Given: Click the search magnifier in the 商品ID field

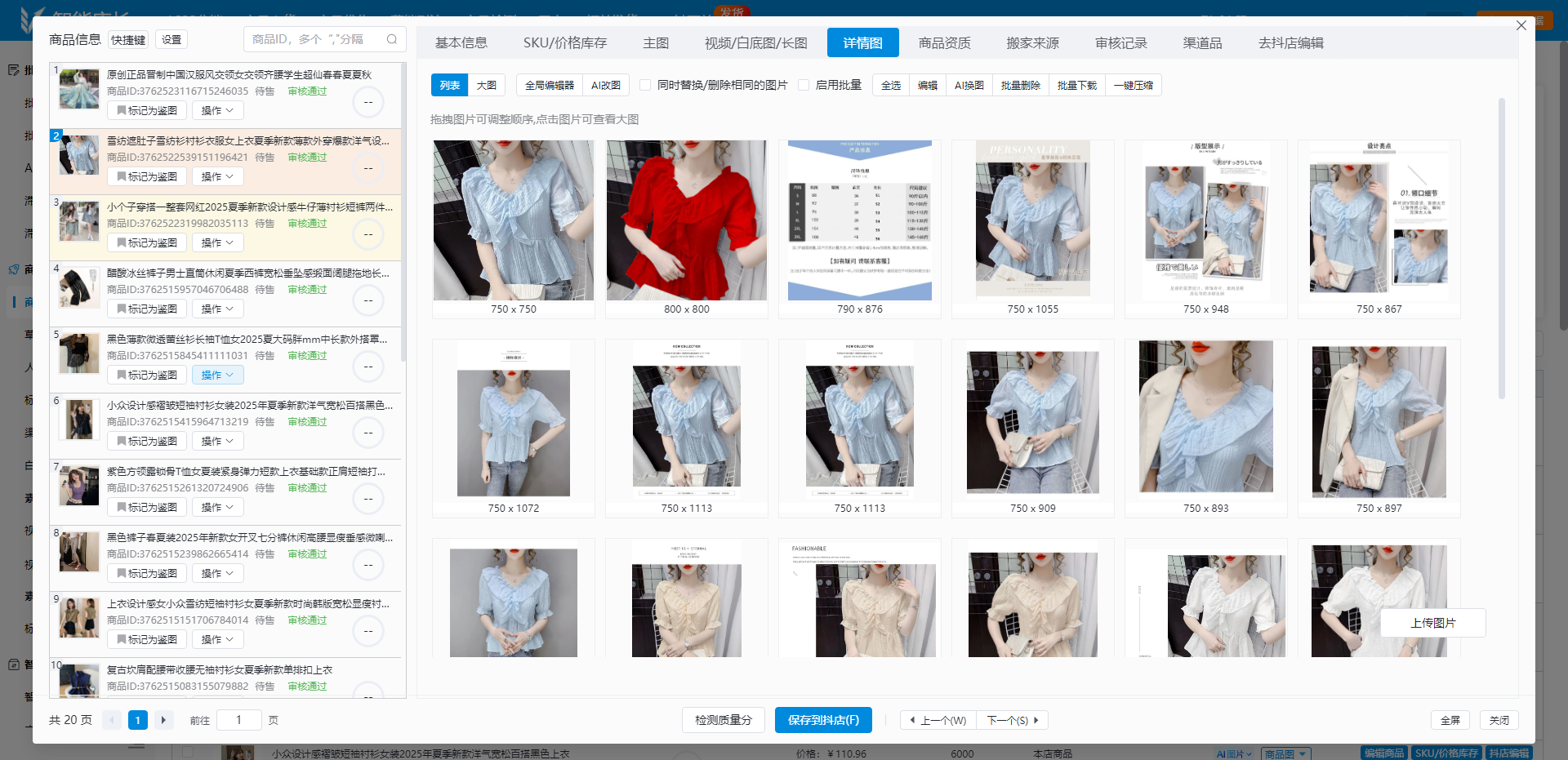Looking at the screenshot, I should (x=392, y=39).
